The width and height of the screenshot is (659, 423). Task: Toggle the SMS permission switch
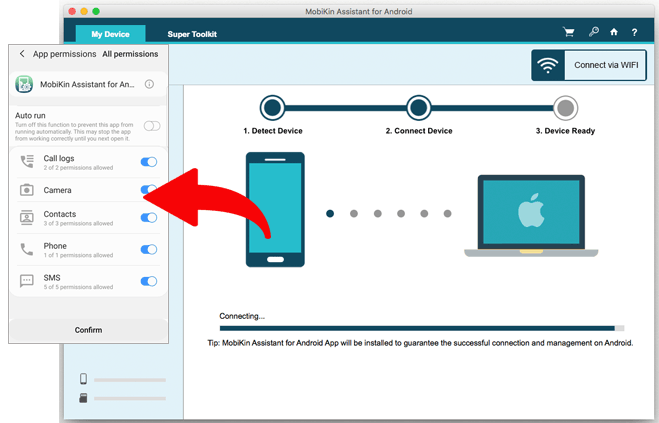(x=149, y=281)
